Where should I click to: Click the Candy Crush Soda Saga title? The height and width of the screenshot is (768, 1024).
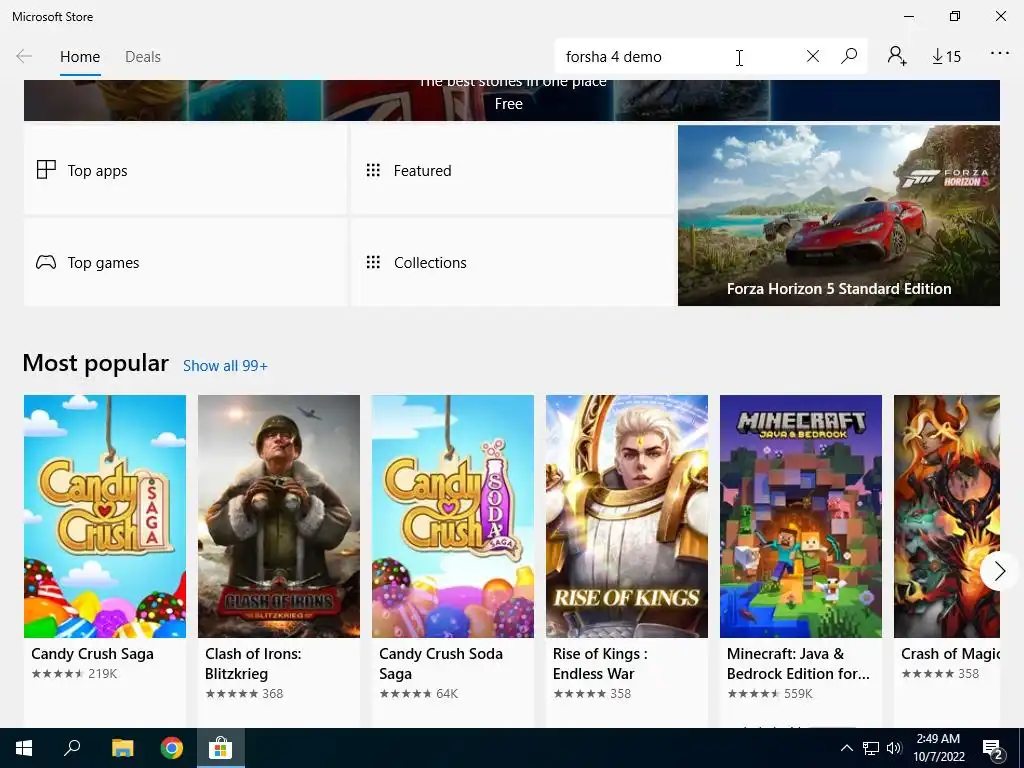coord(441,664)
